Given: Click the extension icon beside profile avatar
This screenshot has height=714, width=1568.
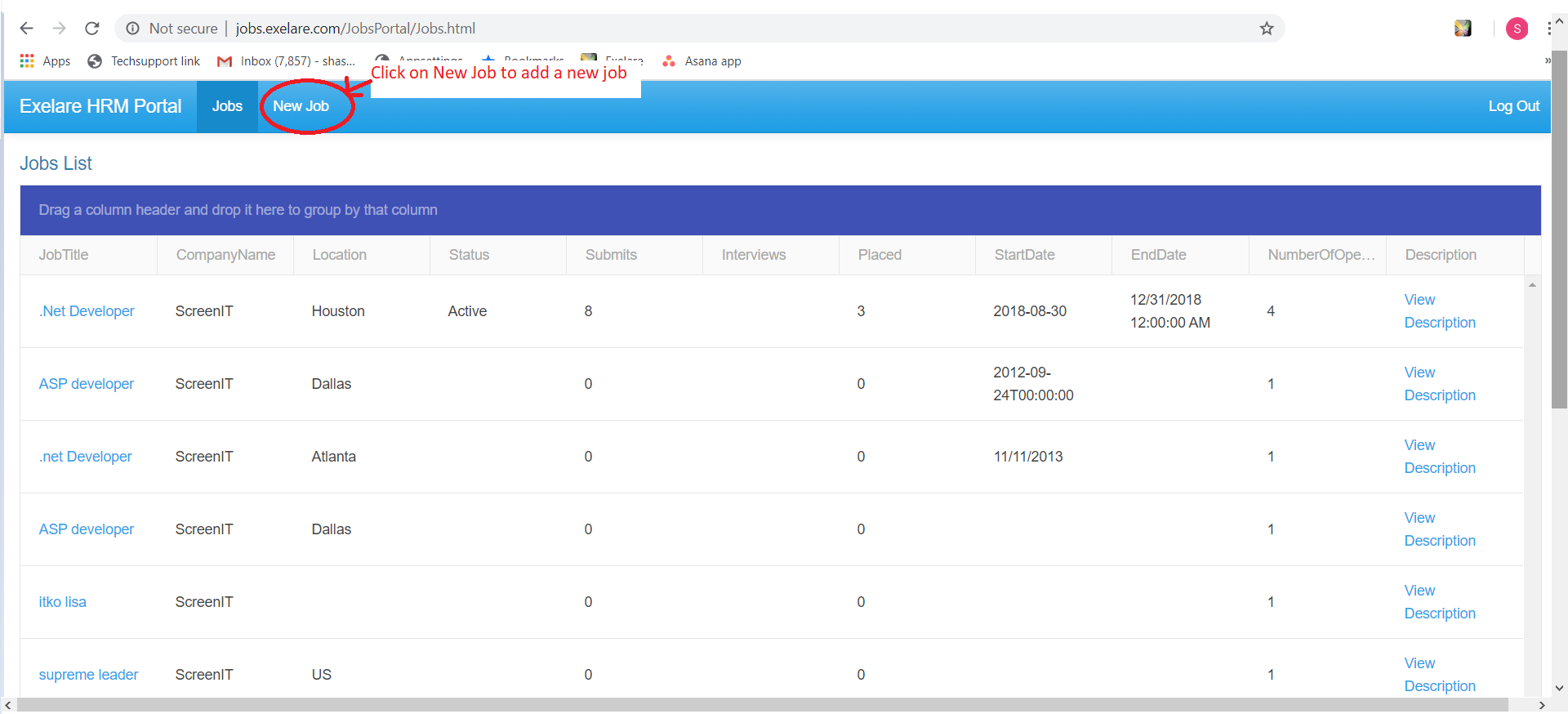Looking at the screenshot, I should point(1463,29).
